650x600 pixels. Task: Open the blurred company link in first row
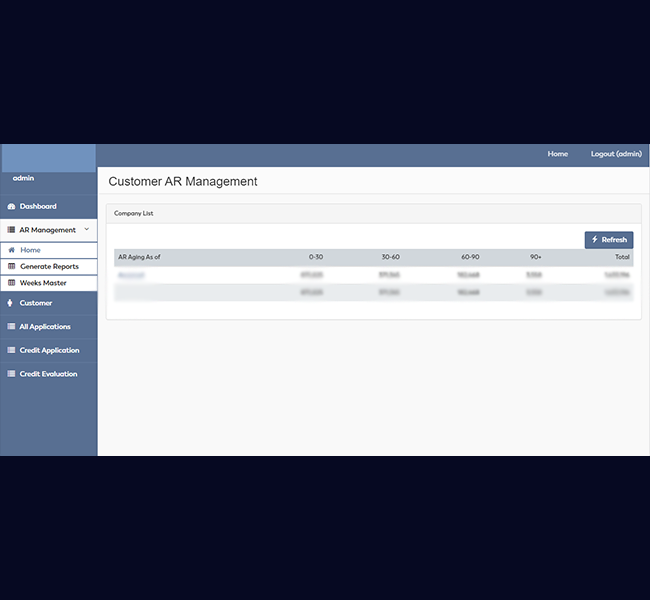click(x=131, y=275)
